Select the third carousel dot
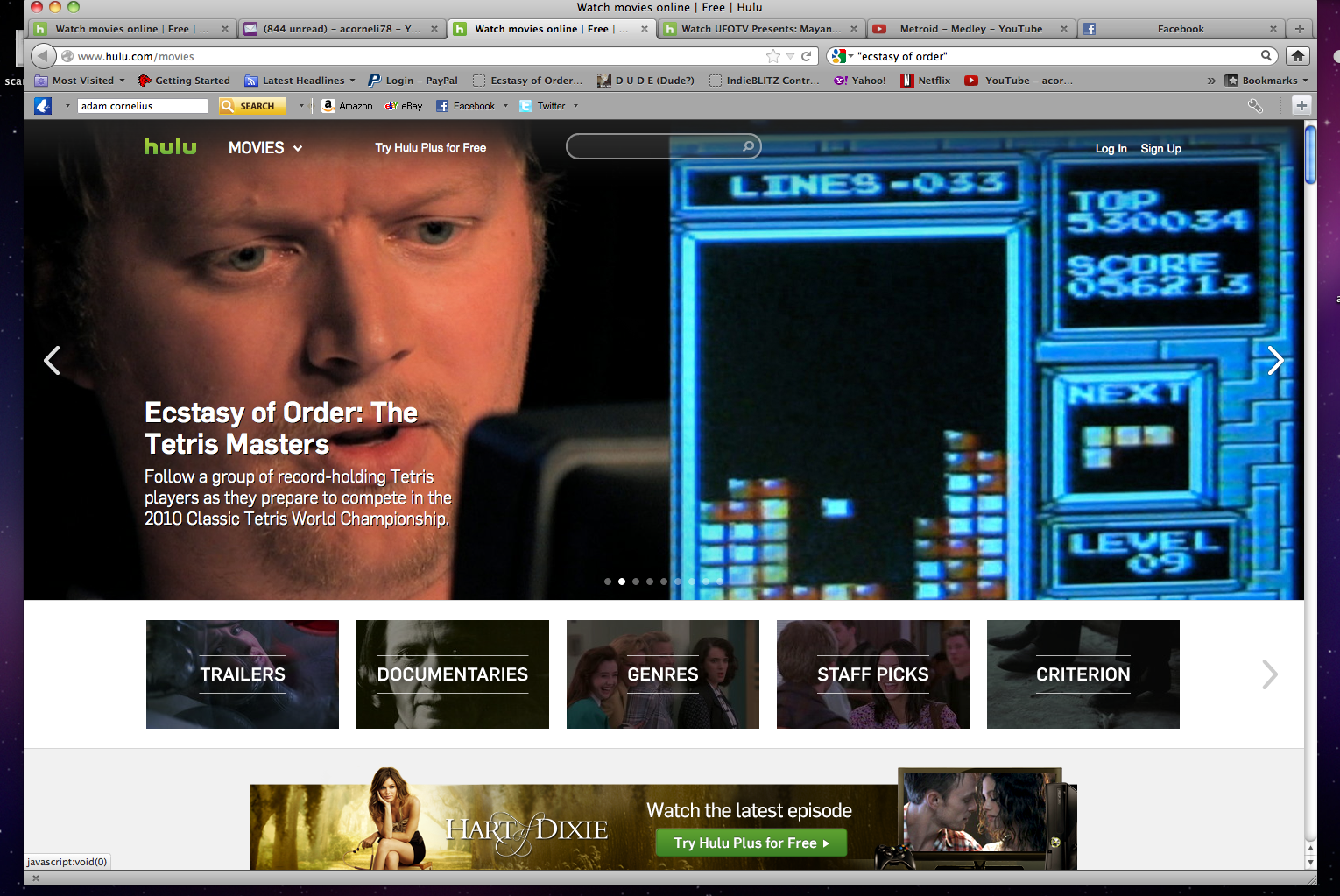 [x=636, y=582]
